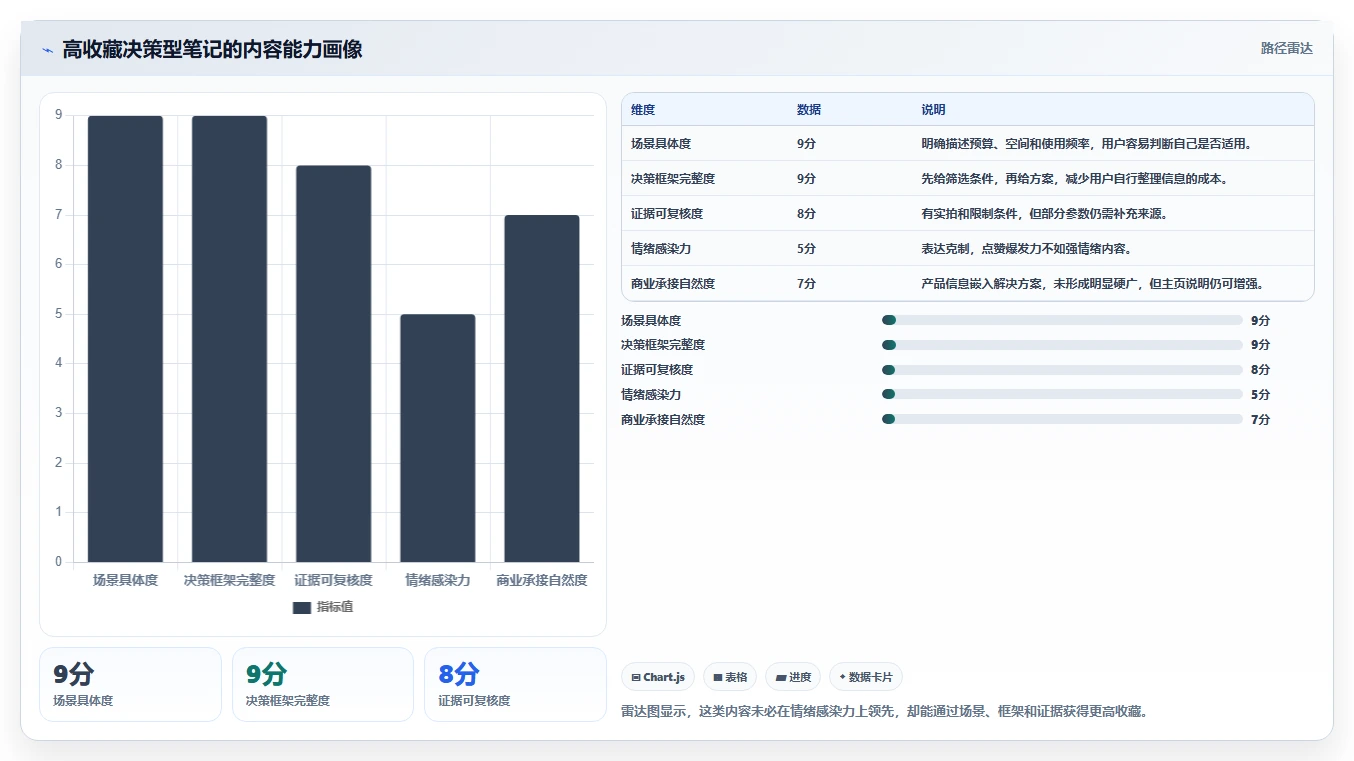
Task: Select the 进度 tag chip
Action: pos(793,677)
